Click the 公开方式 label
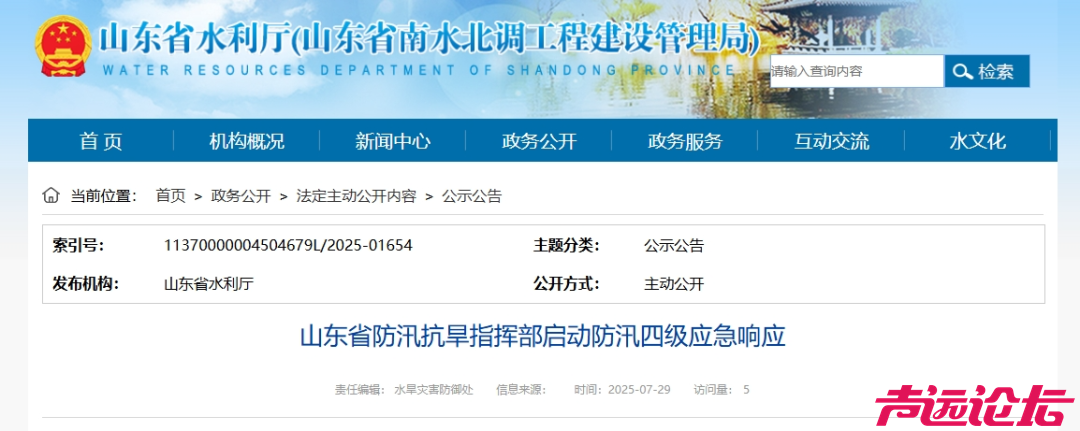 coord(566,284)
